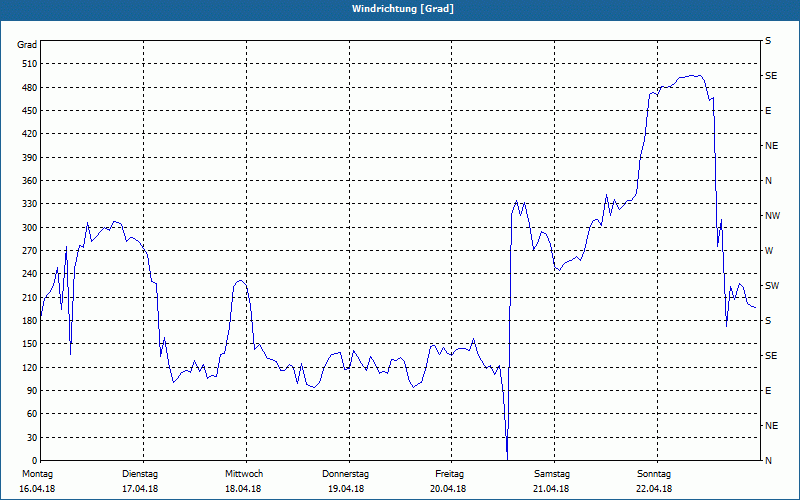This screenshot has height=500, width=800.
Task: Select the 'Donnerstag' day label
Action: (x=345, y=474)
